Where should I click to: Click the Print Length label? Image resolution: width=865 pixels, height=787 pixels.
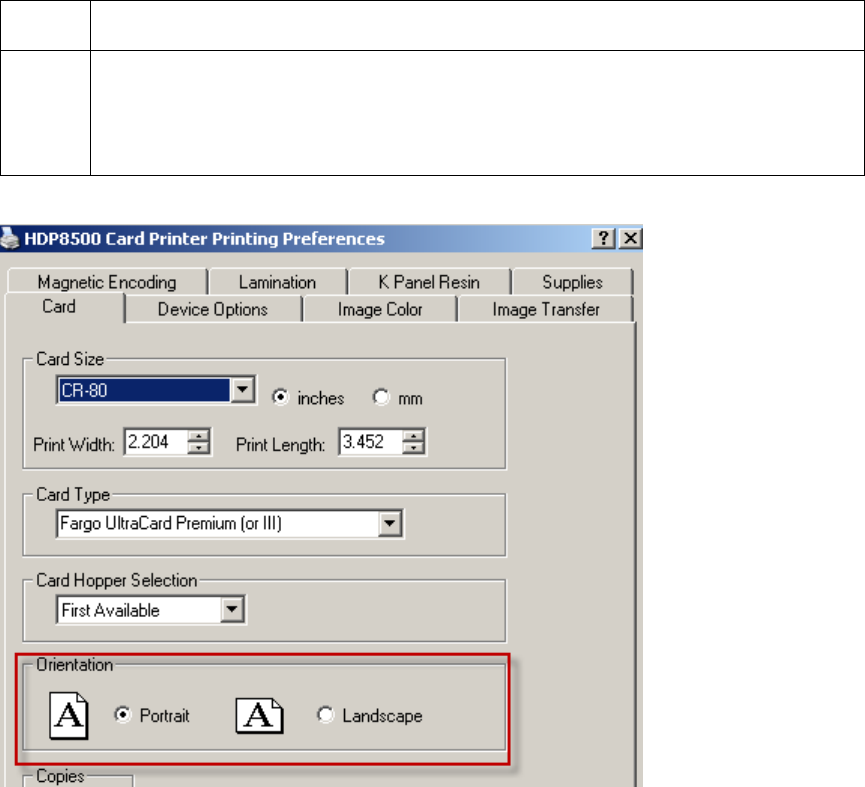[281, 445]
